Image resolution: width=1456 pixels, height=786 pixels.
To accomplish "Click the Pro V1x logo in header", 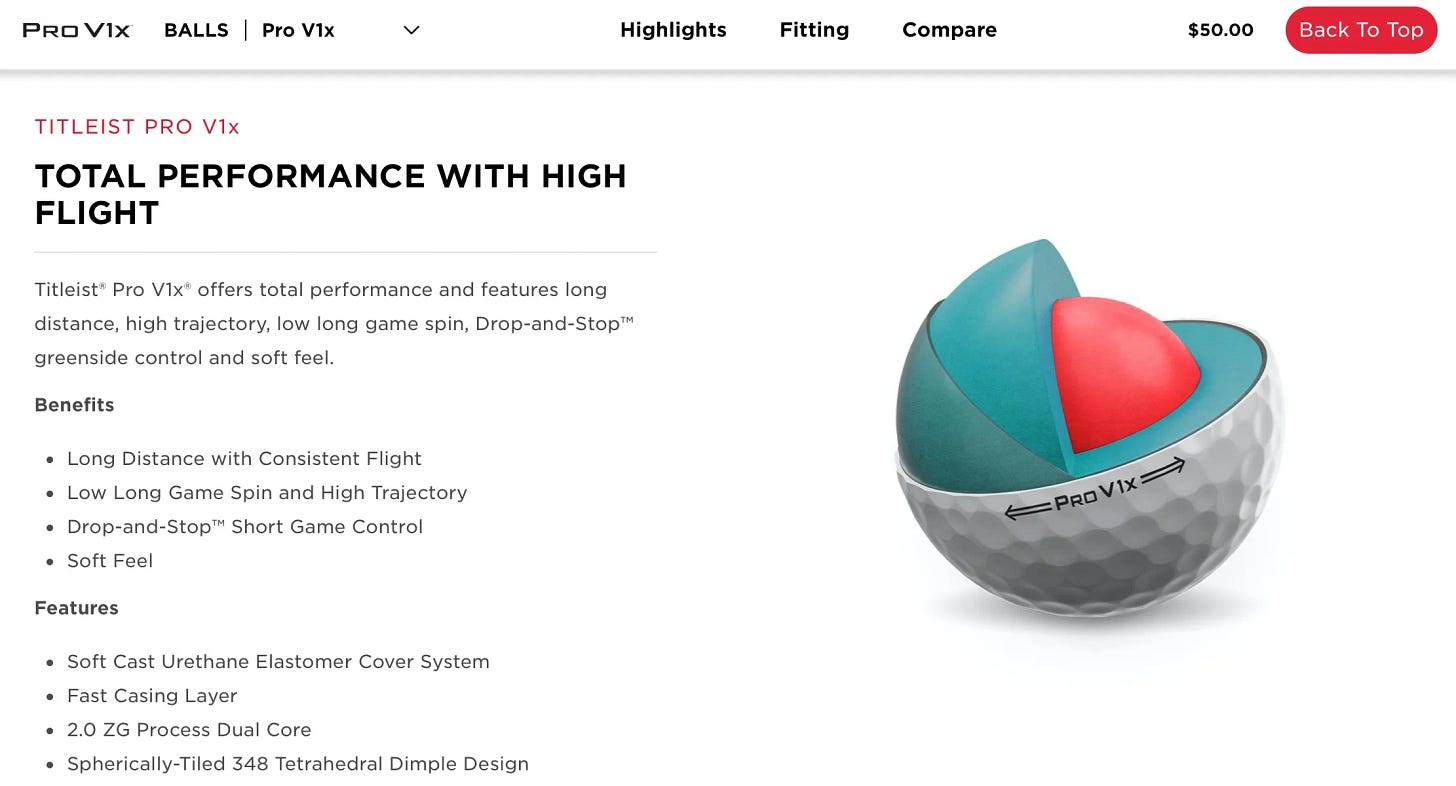I will 77,30.
